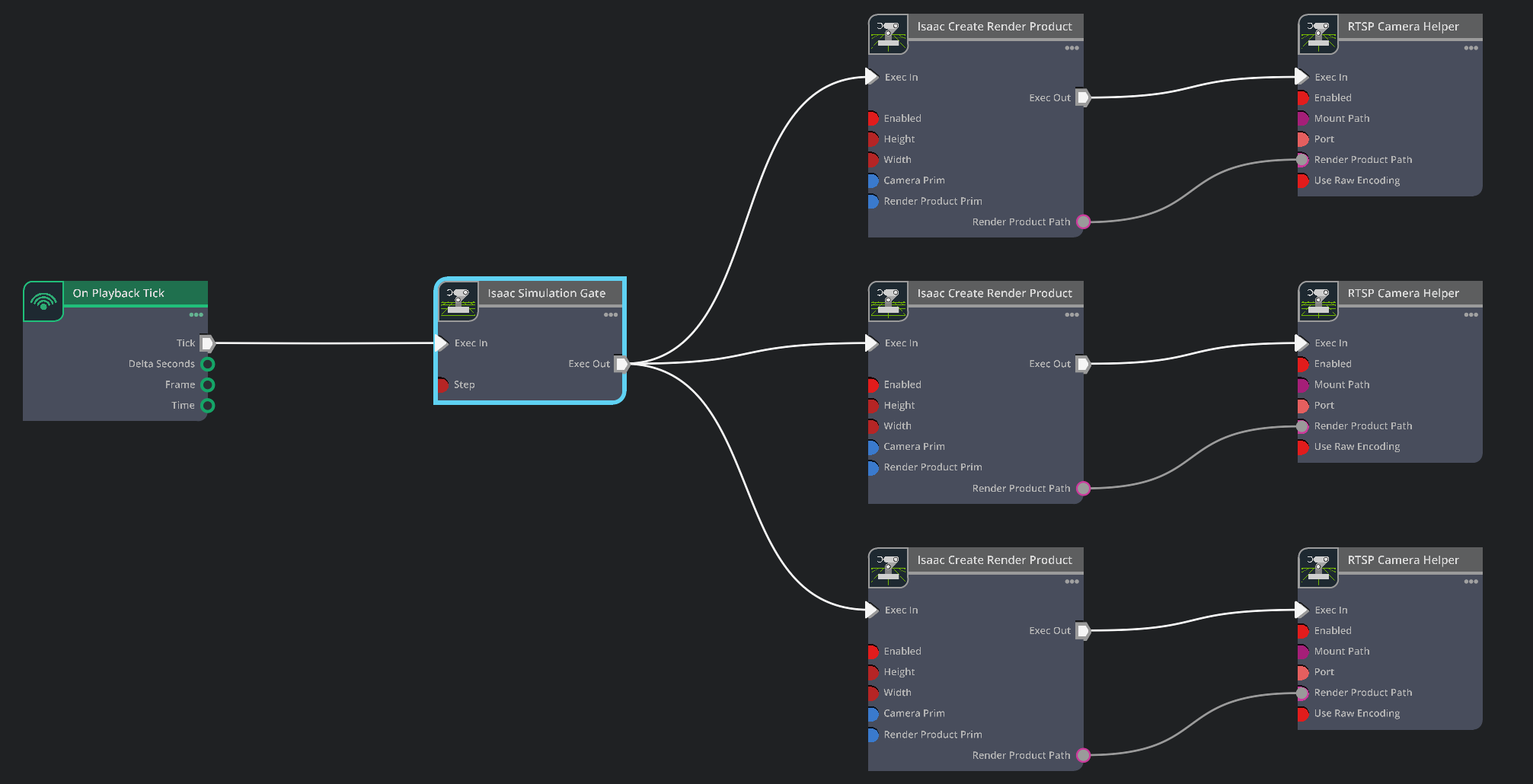Image resolution: width=1533 pixels, height=784 pixels.
Task: Expand middle Isaac Create Render Product dots menu
Action: pos(1072,314)
